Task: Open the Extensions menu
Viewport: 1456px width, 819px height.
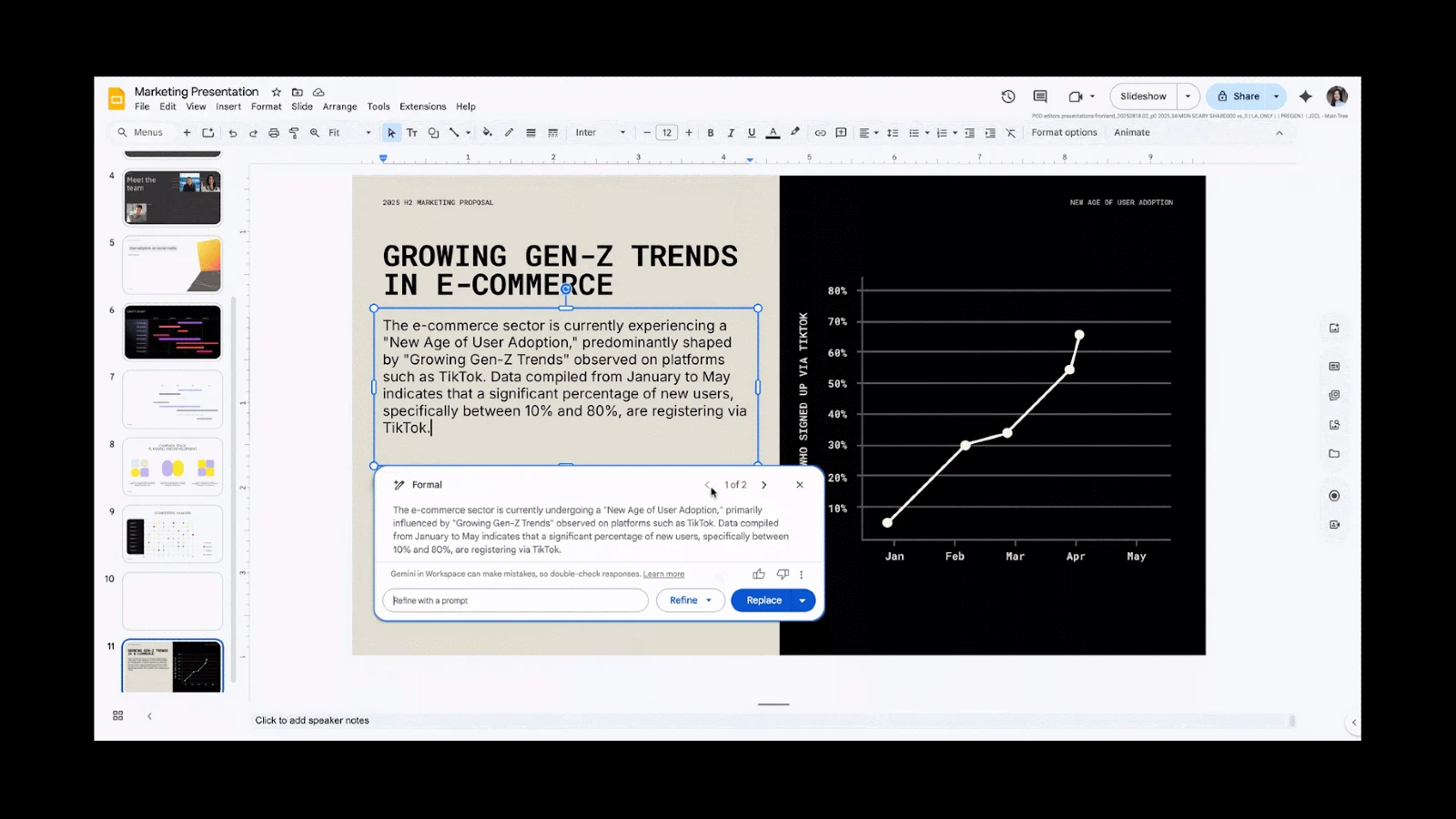Action: [x=423, y=106]
